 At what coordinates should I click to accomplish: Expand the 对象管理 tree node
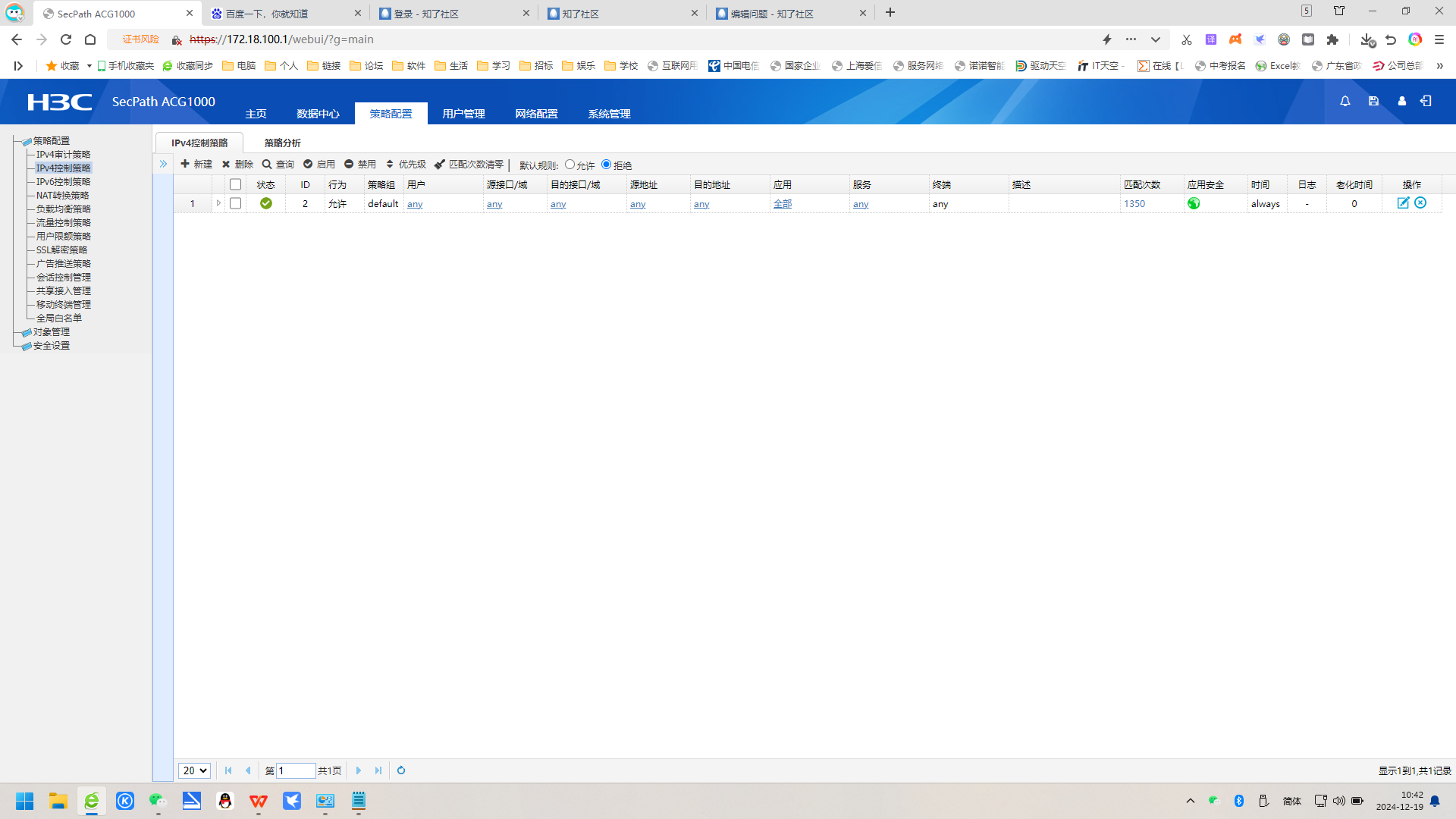(51, 332)
